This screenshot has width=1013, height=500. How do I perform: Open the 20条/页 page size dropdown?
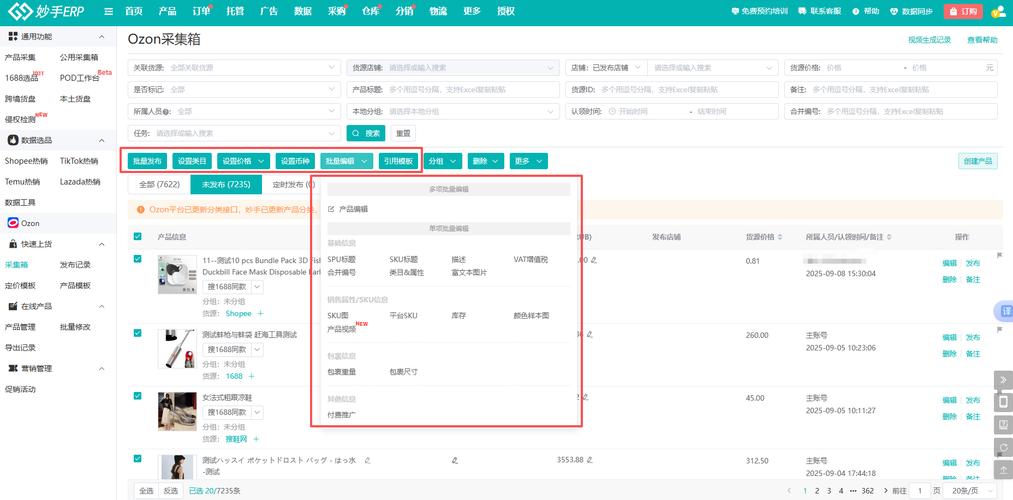point(970,490)
